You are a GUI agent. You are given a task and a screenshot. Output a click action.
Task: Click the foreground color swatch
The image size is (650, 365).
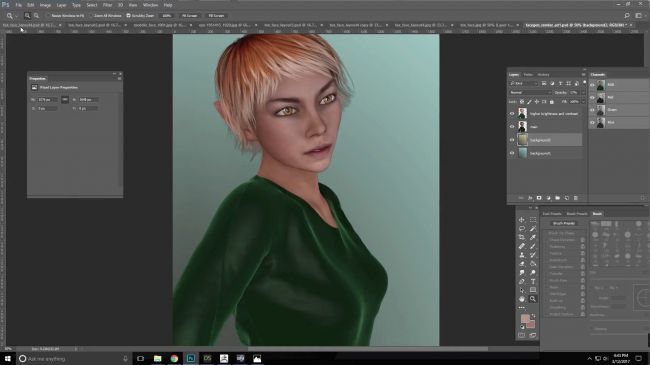tap(525, 319)
